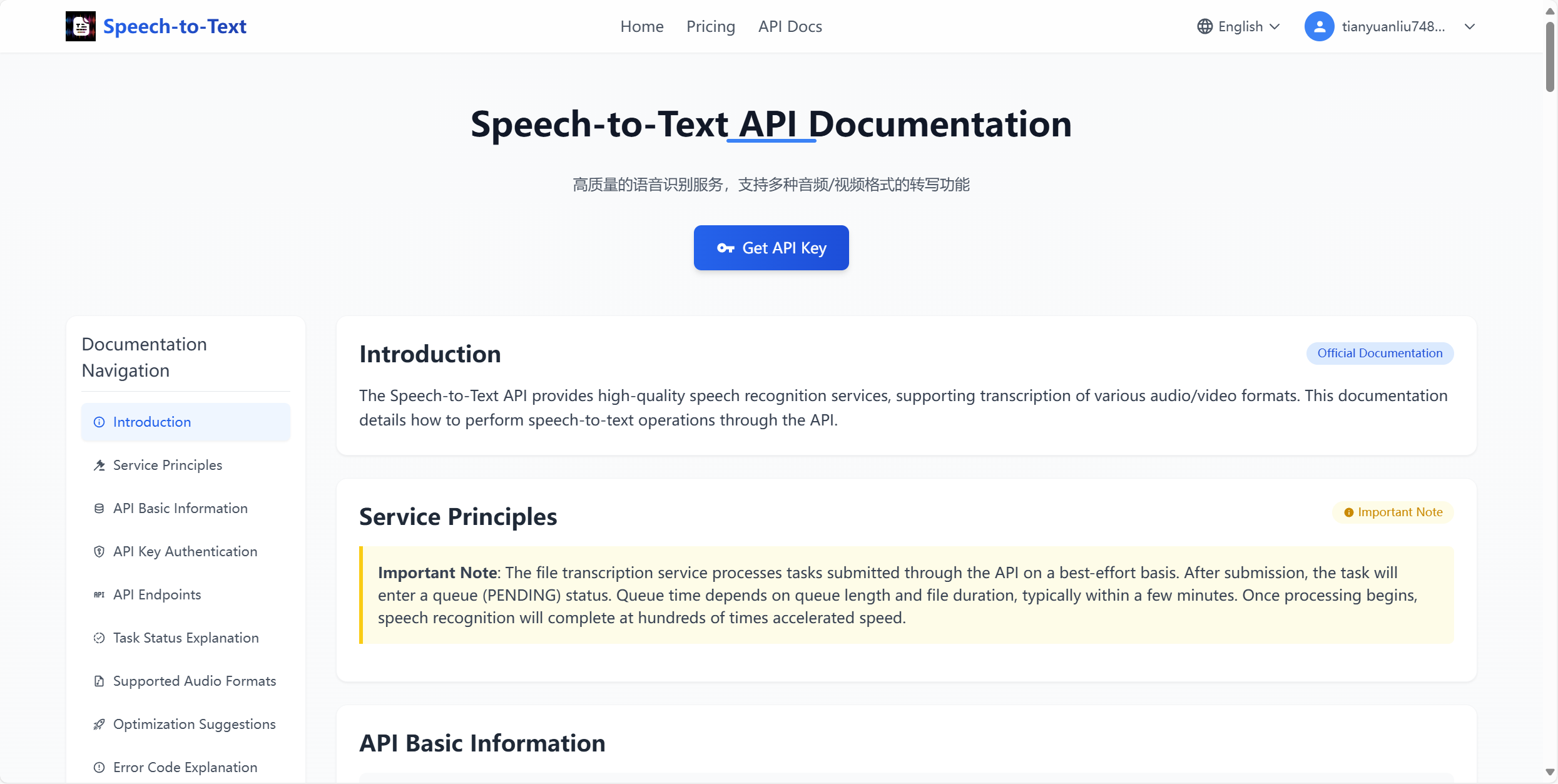Switch to the Pricing tab

pyautogui.click(x=710, y=26)
